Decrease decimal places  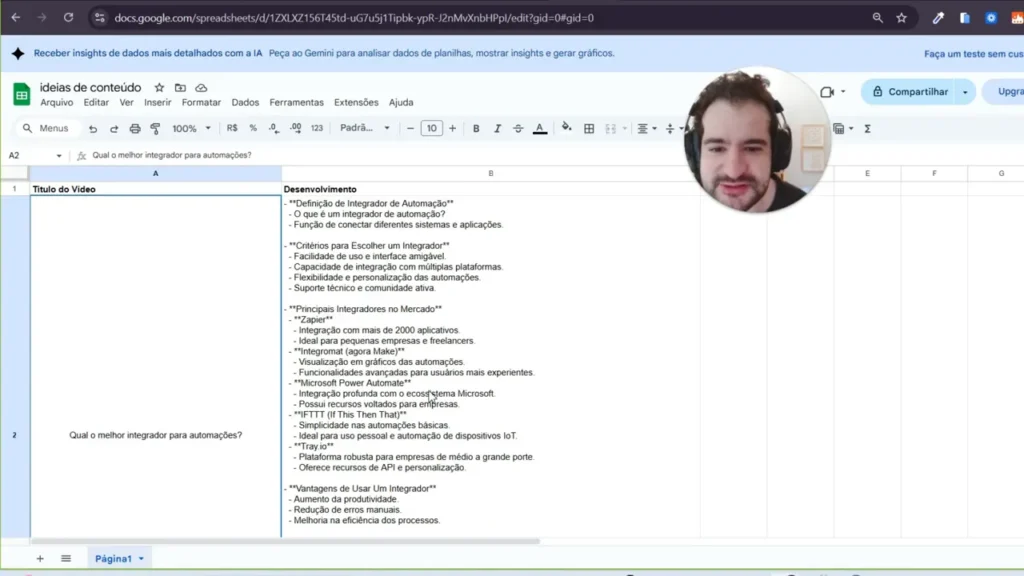click(x=272, y=129)
